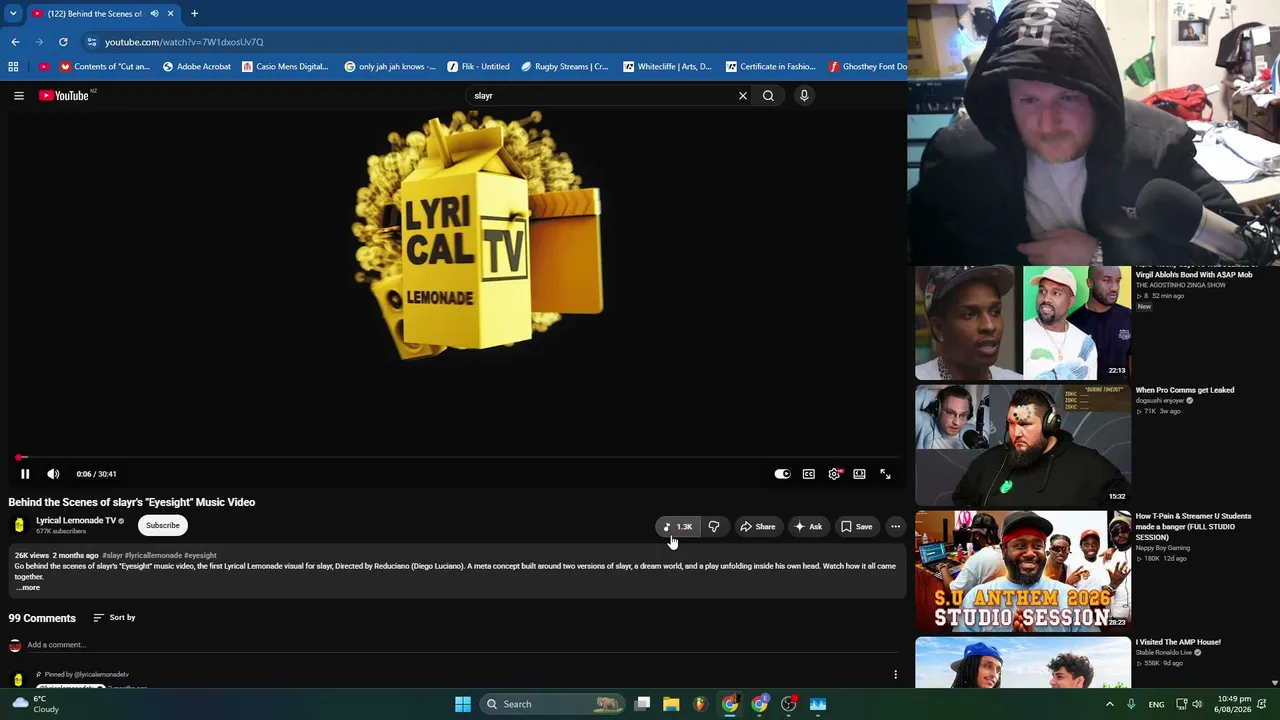
Task: Open the cloudy weather widget
Action: 36,704
